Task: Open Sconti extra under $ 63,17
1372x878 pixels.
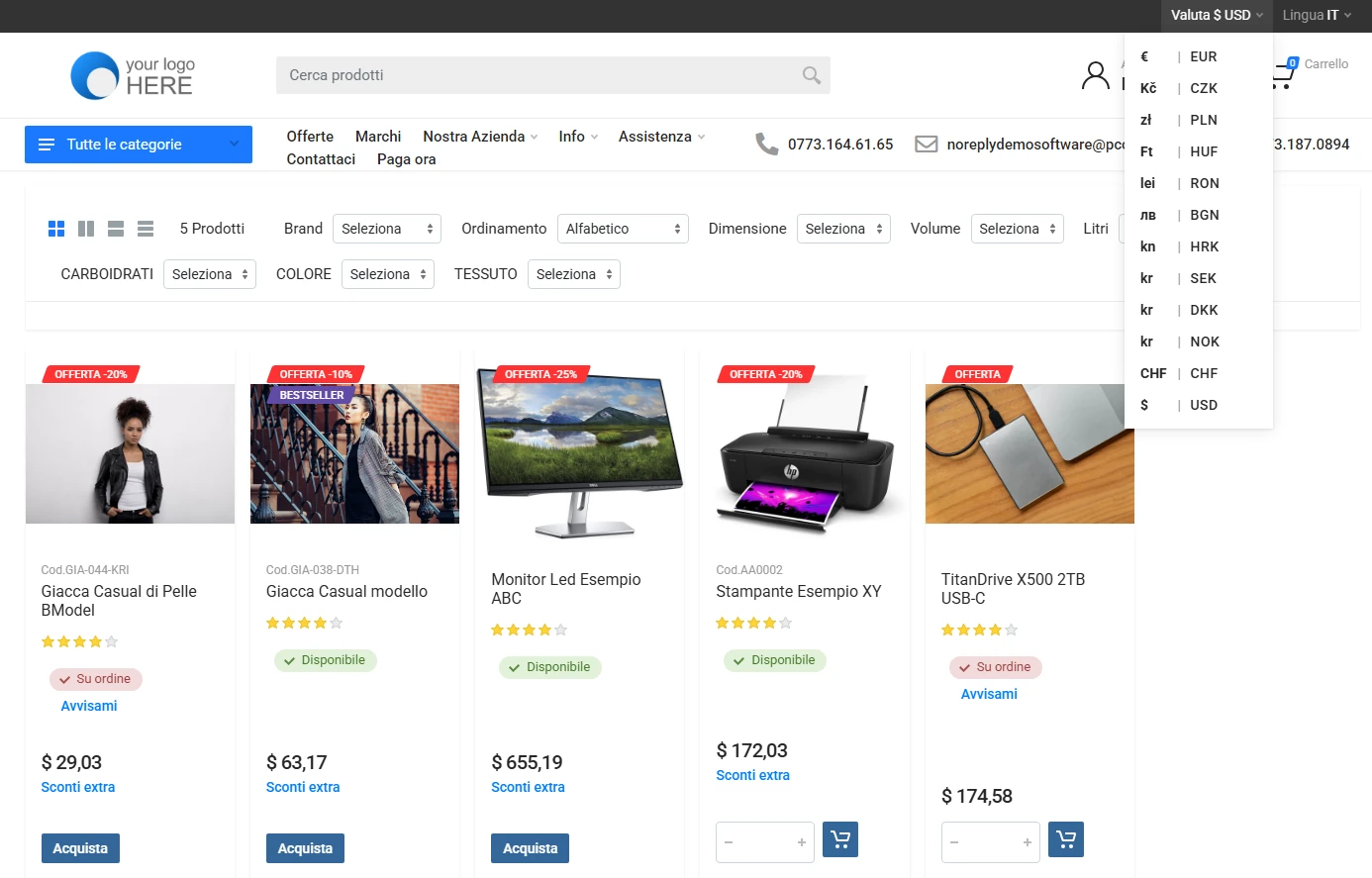Action: [x=303, y=787]
